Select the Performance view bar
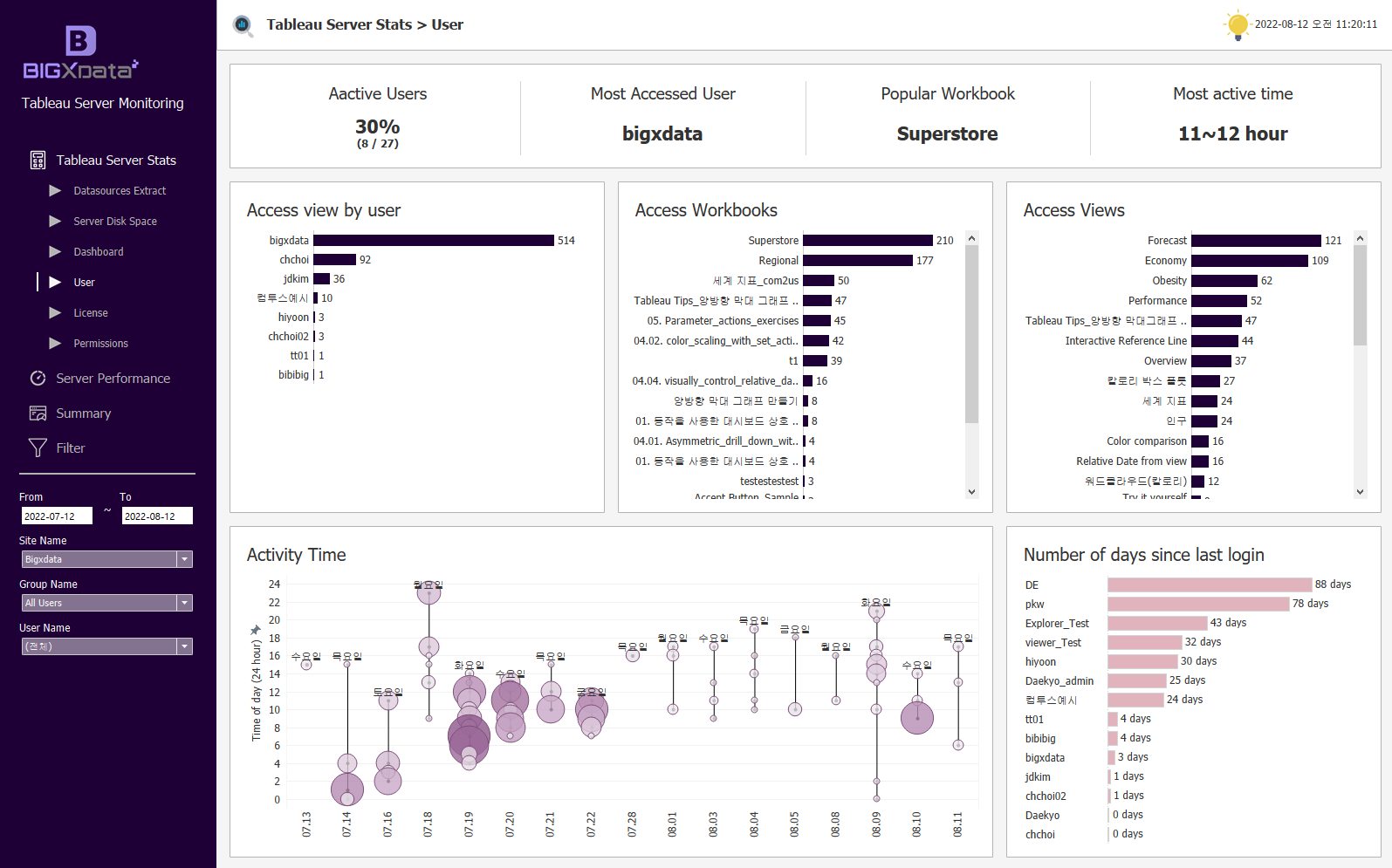 [1219, 300]
